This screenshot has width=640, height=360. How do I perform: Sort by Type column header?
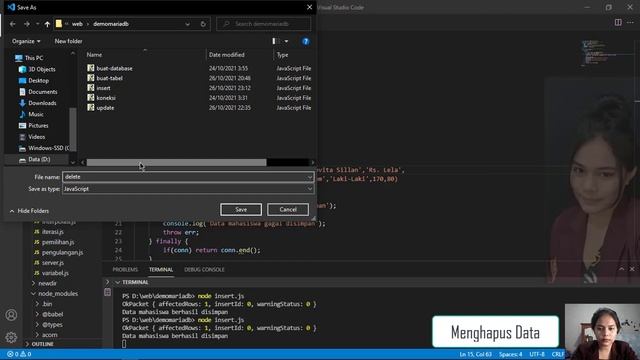pyautogui.click(x=282, y=55)
